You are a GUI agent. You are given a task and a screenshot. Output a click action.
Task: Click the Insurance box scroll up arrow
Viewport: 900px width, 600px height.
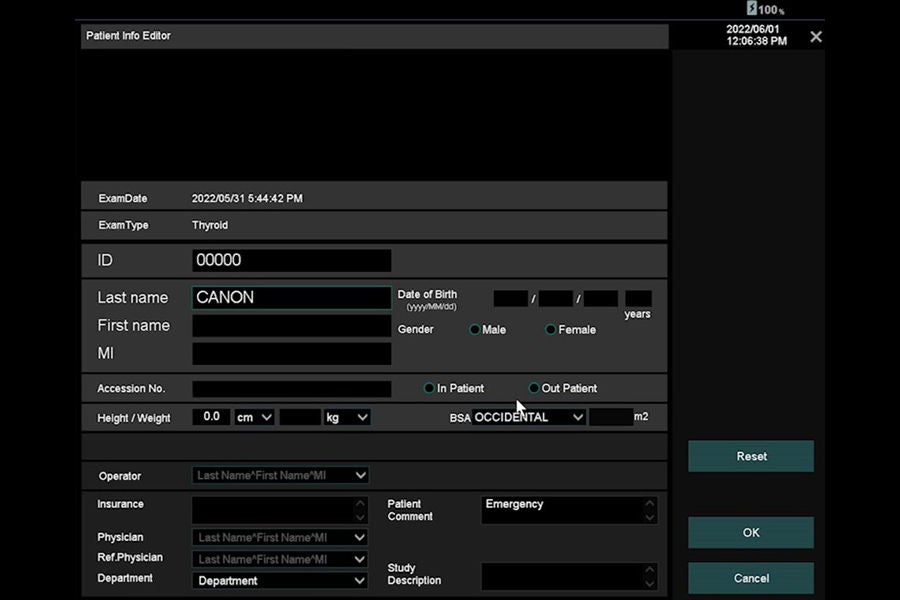pos(360,504)
